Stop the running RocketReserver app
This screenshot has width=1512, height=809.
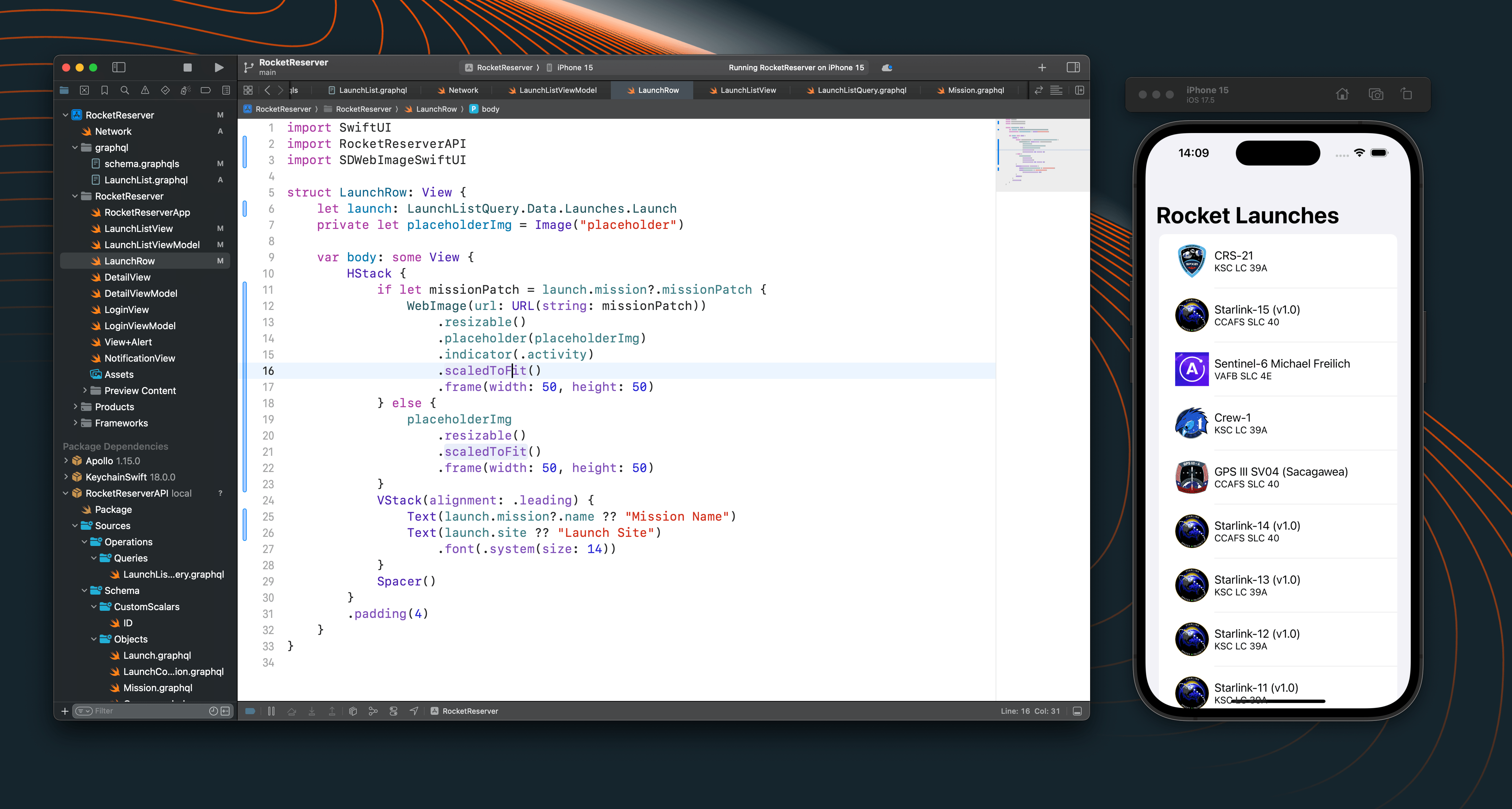point(187,68)
